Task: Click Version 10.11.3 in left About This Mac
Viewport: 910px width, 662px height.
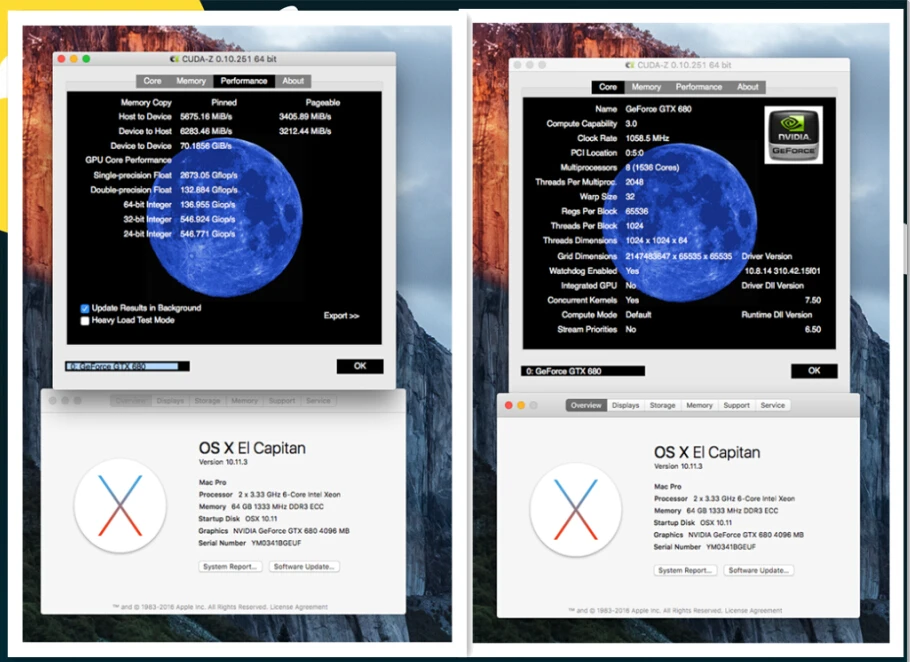Action: point(223,462)
